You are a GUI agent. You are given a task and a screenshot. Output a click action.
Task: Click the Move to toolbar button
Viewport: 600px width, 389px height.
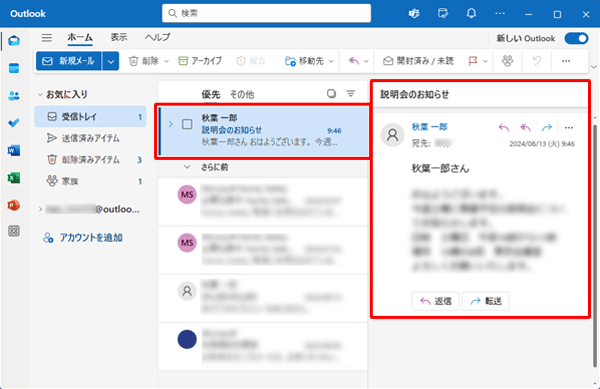coord(304,61)
